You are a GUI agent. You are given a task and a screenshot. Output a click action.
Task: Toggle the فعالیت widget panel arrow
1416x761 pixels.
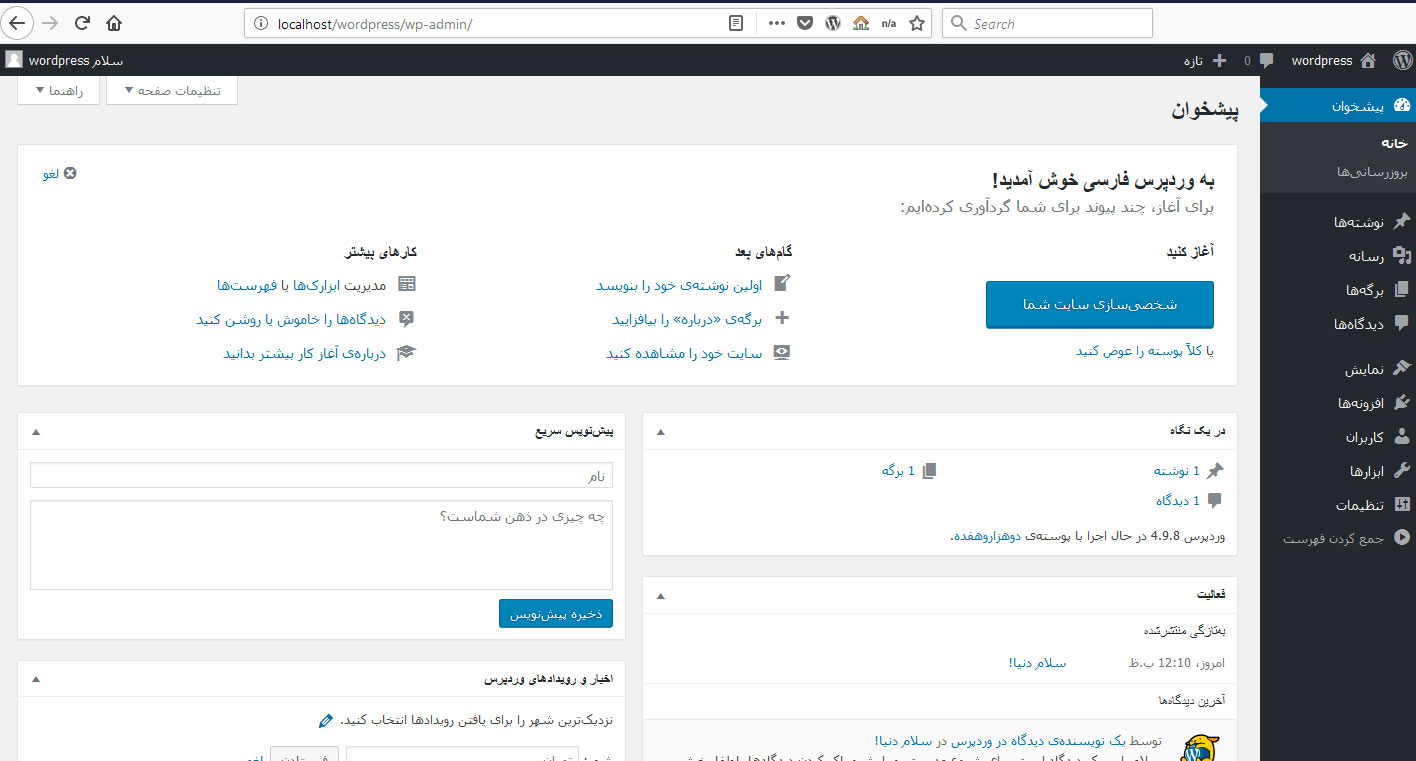tap(659, 595)
